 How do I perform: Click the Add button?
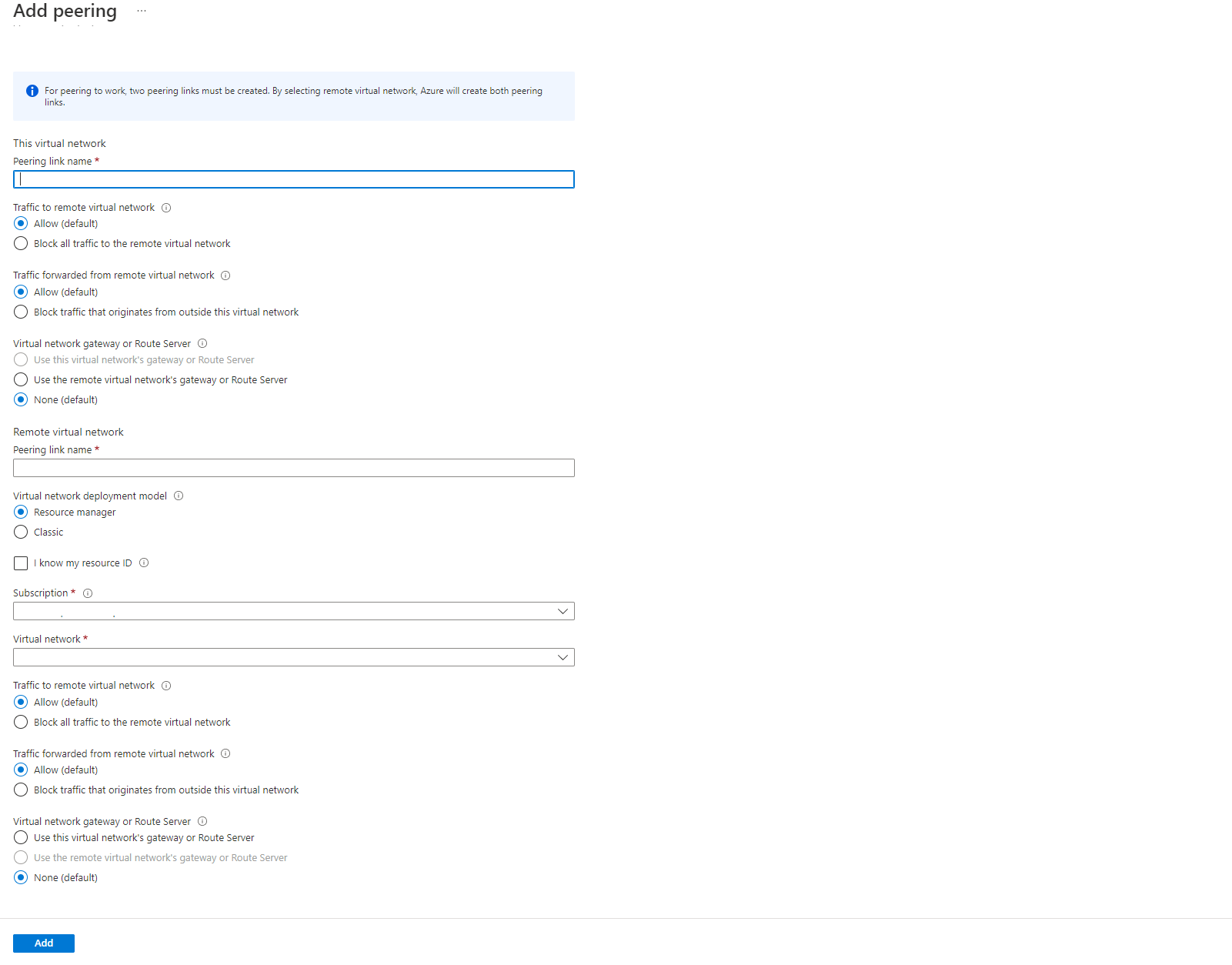tap(43, 943)
